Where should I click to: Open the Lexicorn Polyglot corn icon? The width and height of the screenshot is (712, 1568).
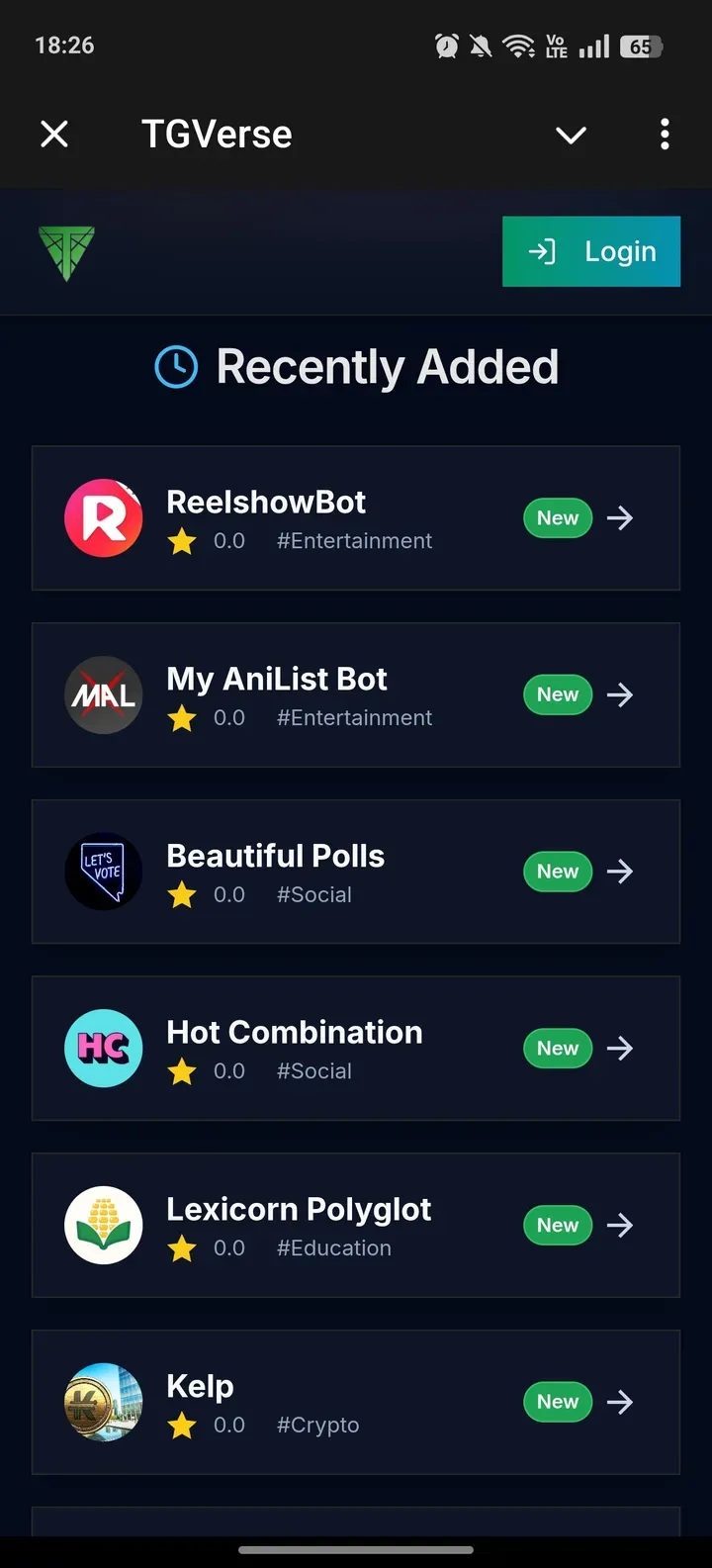point(103,1225)
